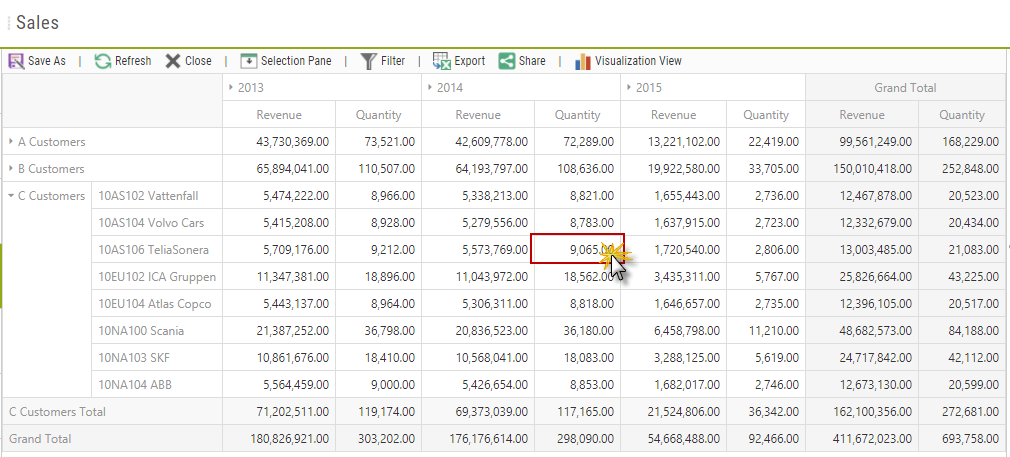
Task: Click the Share text button
Action: point(532,61)
